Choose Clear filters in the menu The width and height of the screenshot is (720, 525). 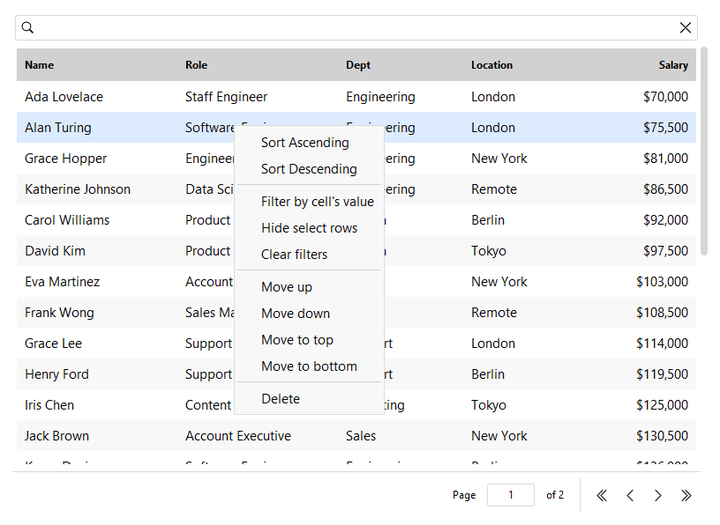pyautogui.click(x=309, y=254)
